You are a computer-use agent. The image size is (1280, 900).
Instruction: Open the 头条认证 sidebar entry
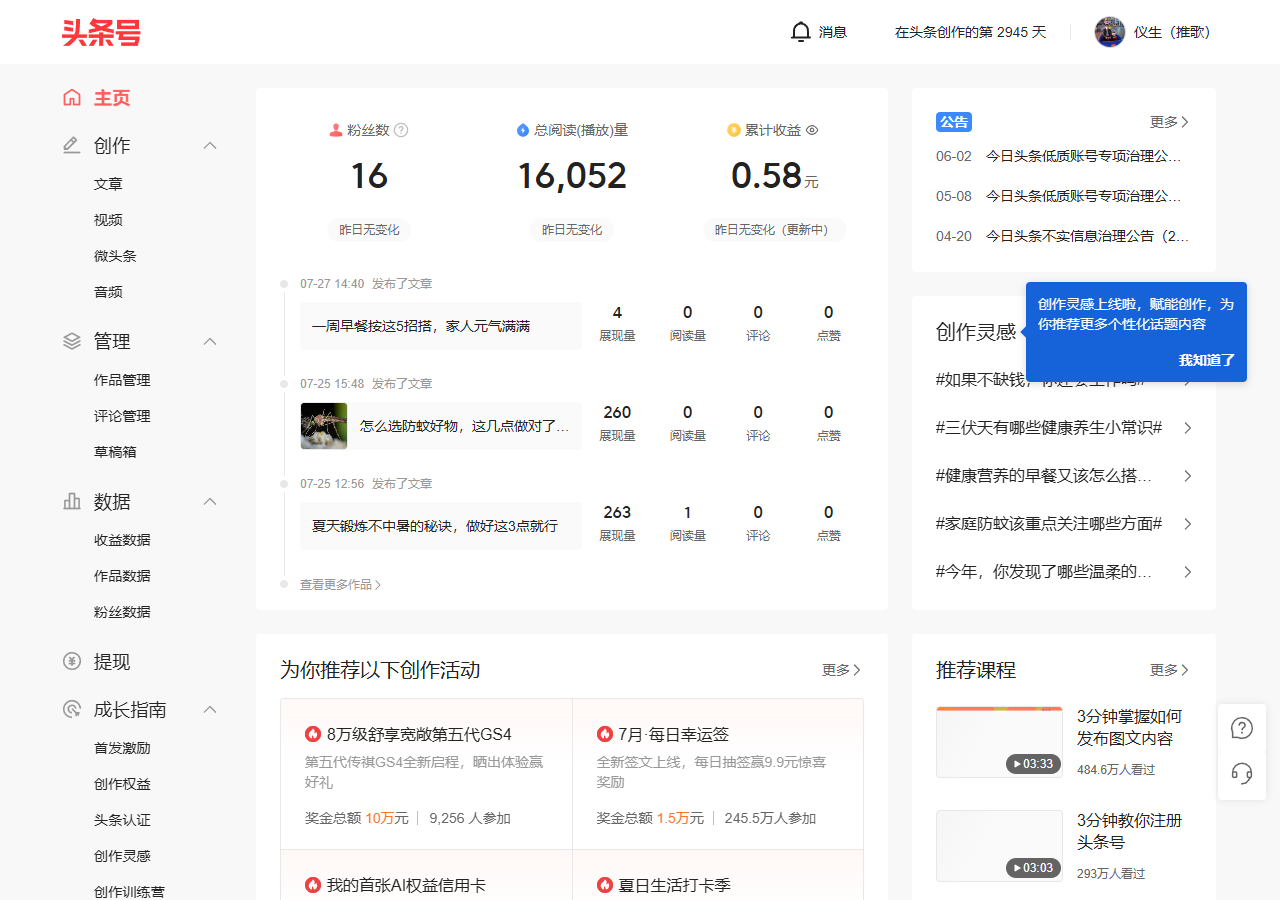coord(122,820)
